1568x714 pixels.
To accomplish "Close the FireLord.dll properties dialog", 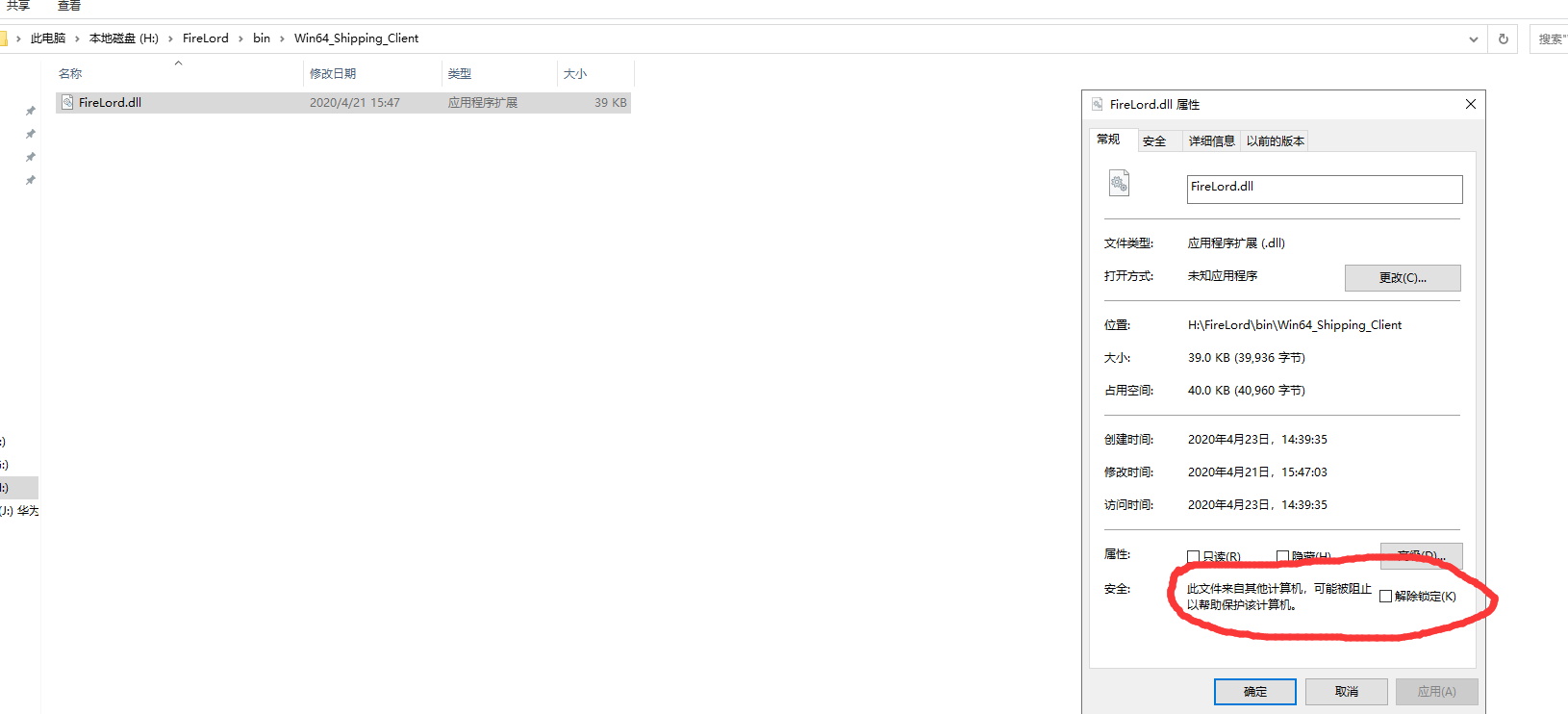I will 1471,104.
